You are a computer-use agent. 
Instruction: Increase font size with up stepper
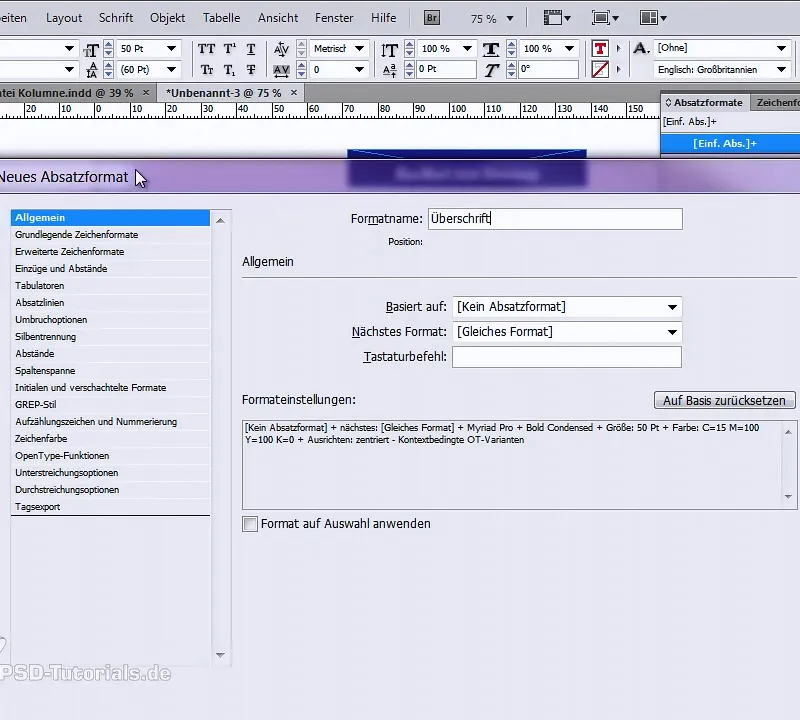click(x=108, y=45)
